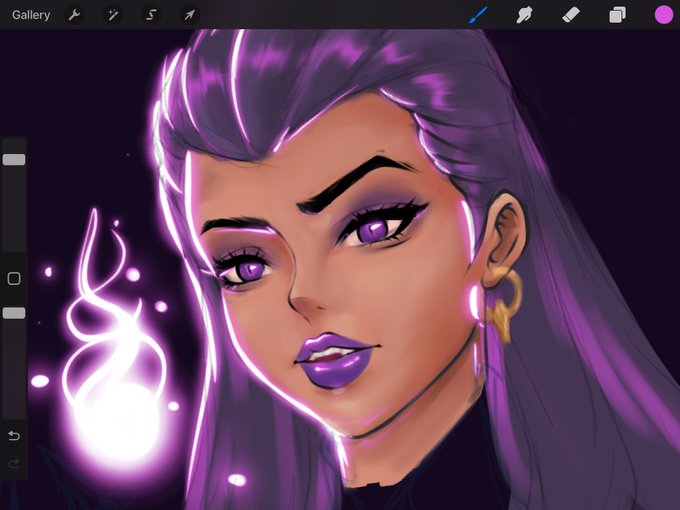Tap the gold earring on canvas
Viewport: 680px width, 510px height.
[503, 304]
